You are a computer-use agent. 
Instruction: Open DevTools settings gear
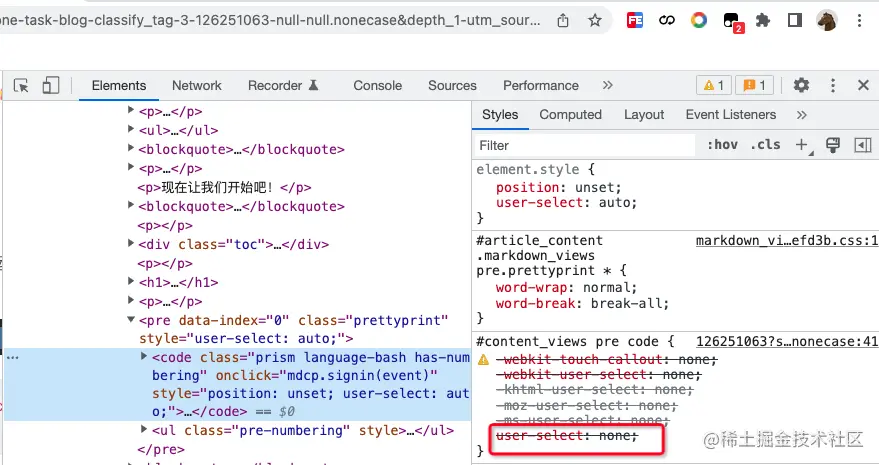point(801,85)
